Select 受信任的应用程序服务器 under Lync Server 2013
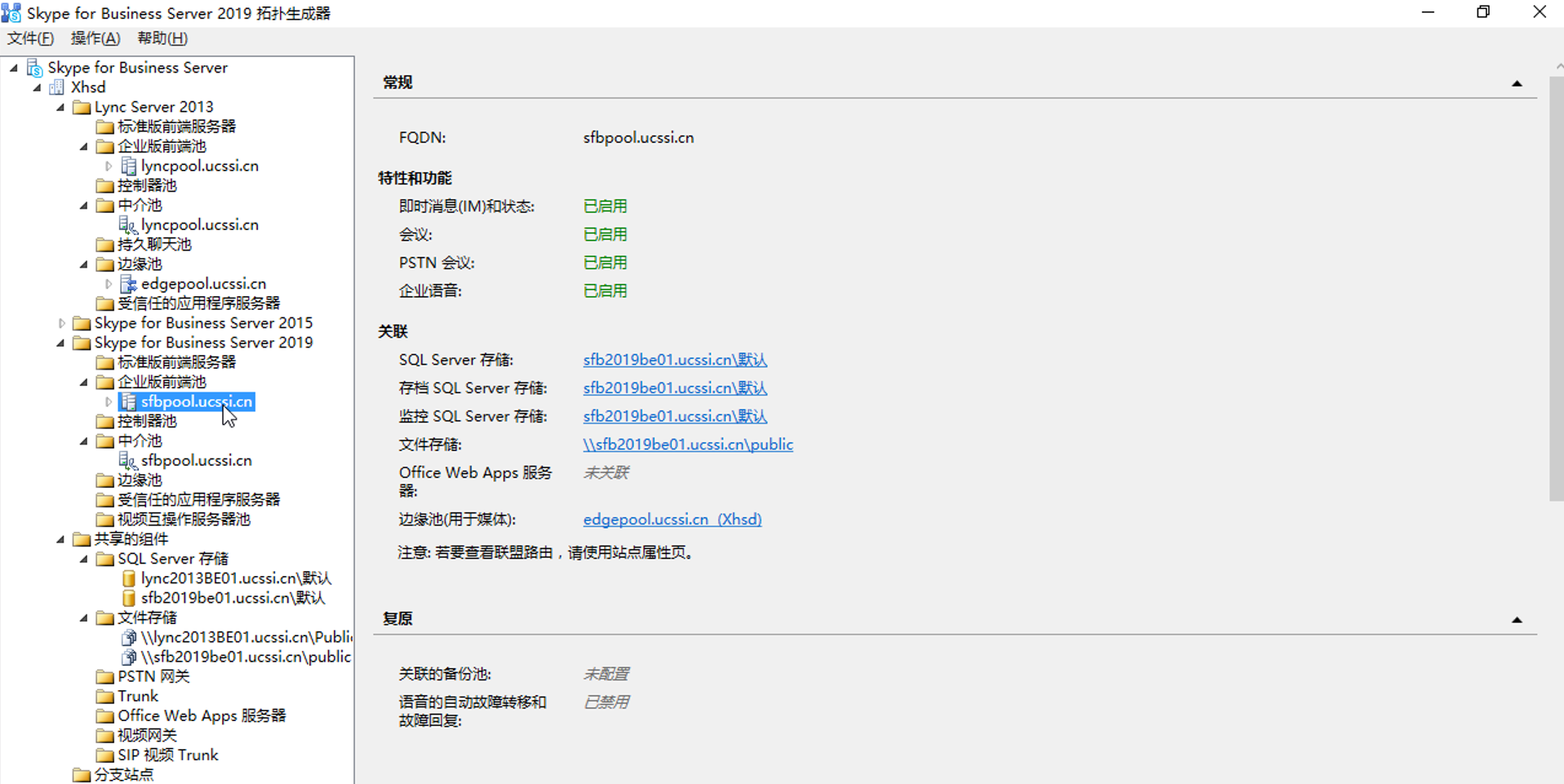1564x784 pixels. 198,303
